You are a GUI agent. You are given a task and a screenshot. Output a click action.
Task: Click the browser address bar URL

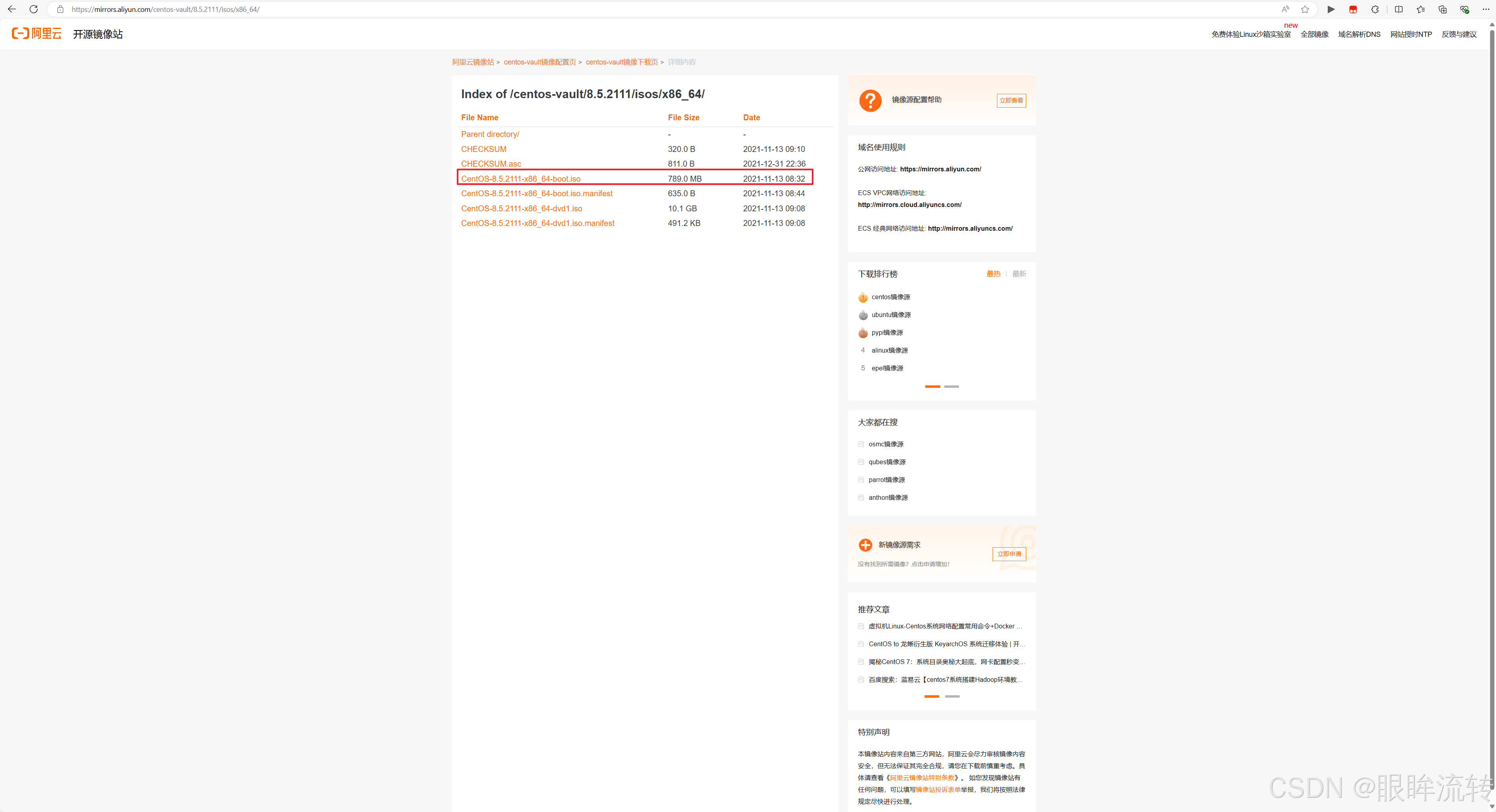(x=165, y=9)
